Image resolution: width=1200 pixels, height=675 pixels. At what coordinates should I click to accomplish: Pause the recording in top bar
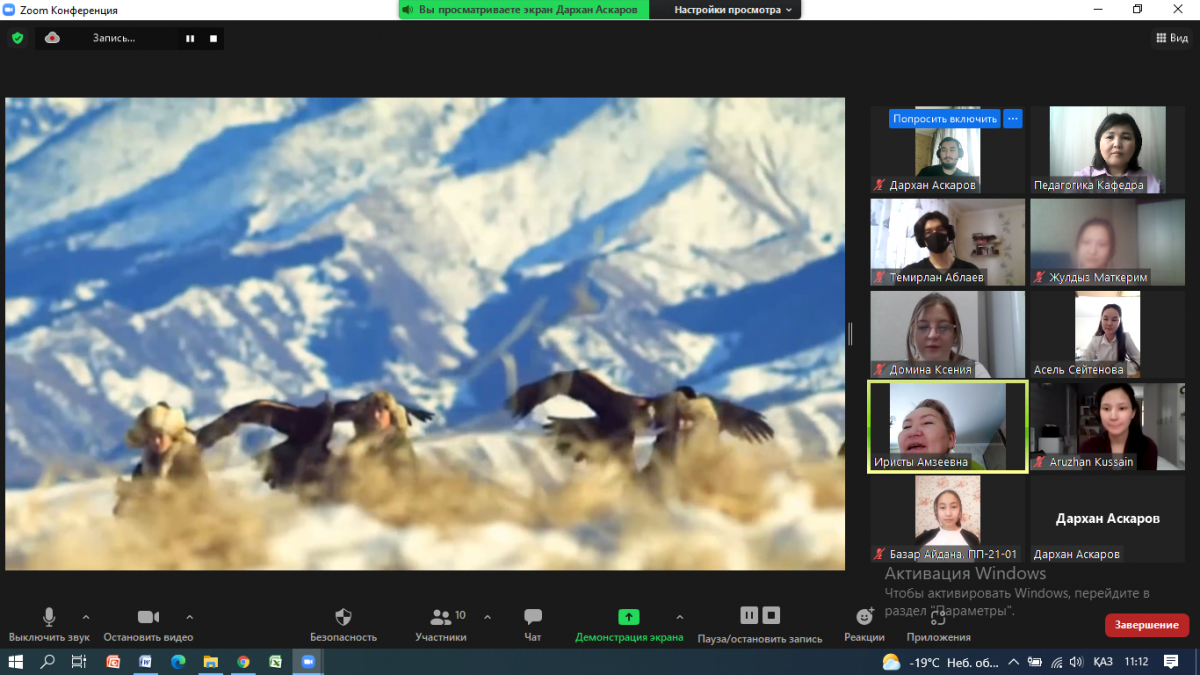pyautogui.click(x=190, y=39)
